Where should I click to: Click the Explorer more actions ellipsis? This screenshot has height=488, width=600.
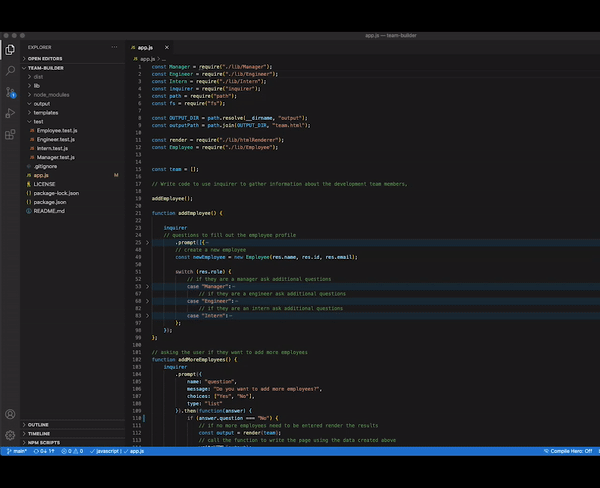tap(114, 47)
